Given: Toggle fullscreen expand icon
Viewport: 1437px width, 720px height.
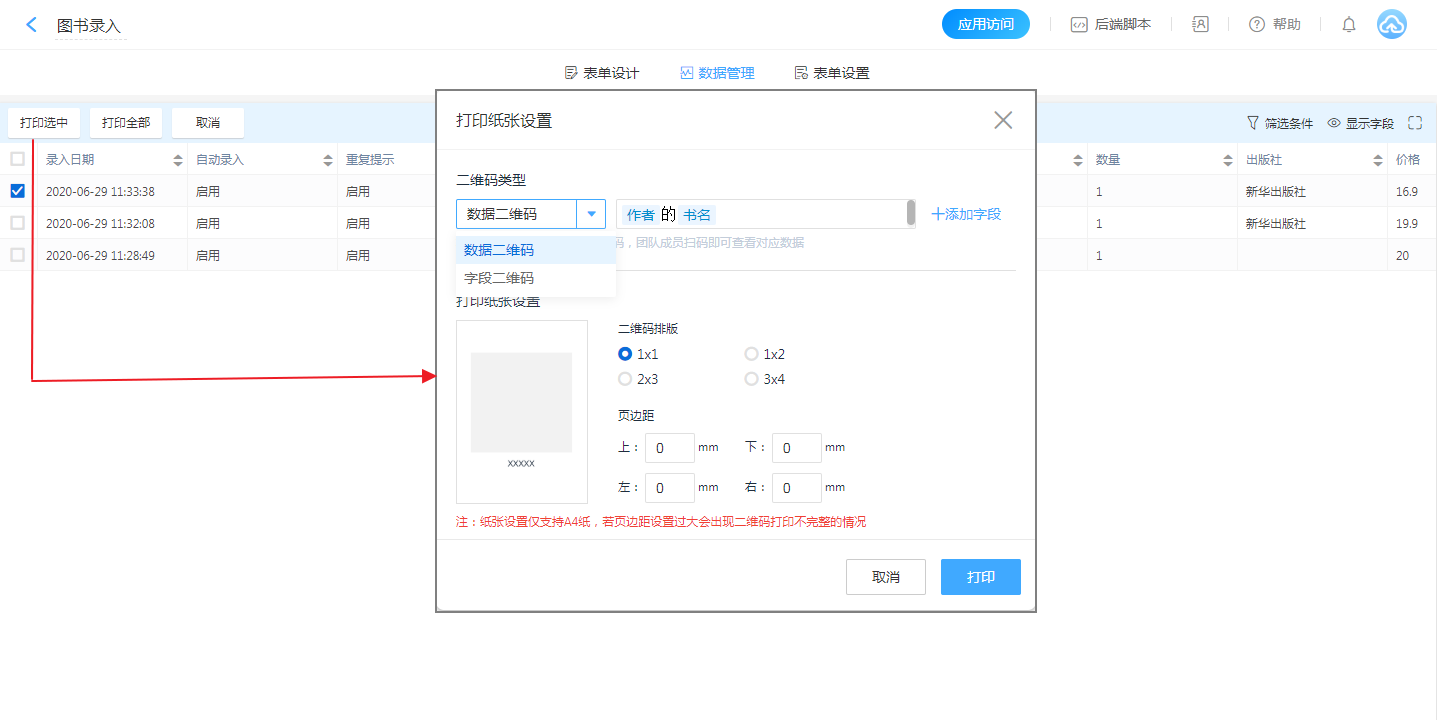Looking at the screenshot, I should 1415,123.
